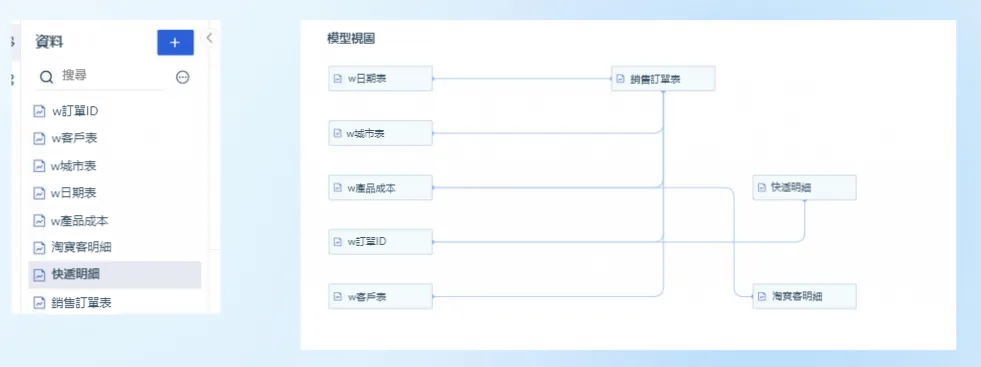Select w日期表 in the data list

pos(114,193)
